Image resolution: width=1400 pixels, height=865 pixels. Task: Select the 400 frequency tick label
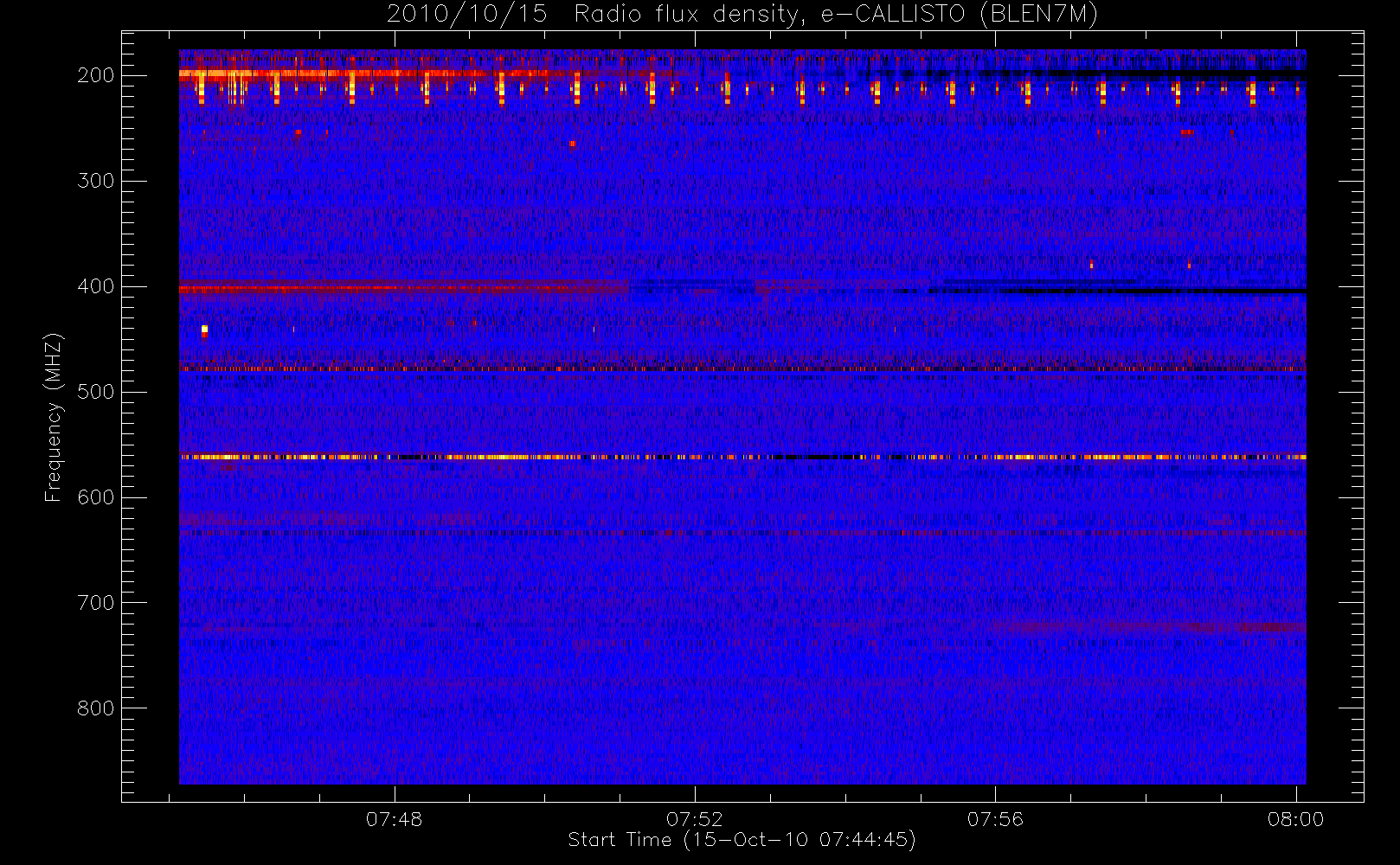96,286
